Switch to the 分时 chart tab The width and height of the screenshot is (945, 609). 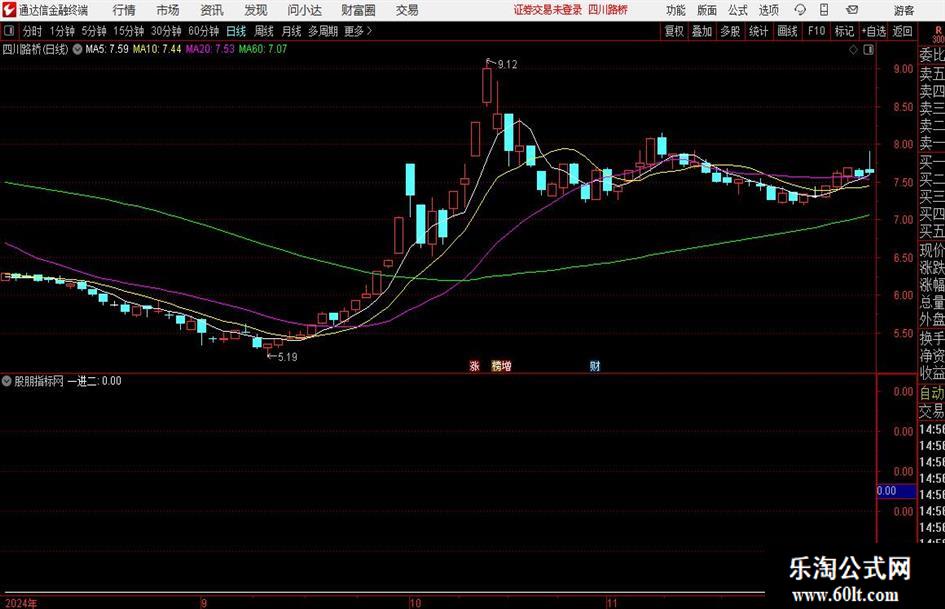click(x=32, y=31)
